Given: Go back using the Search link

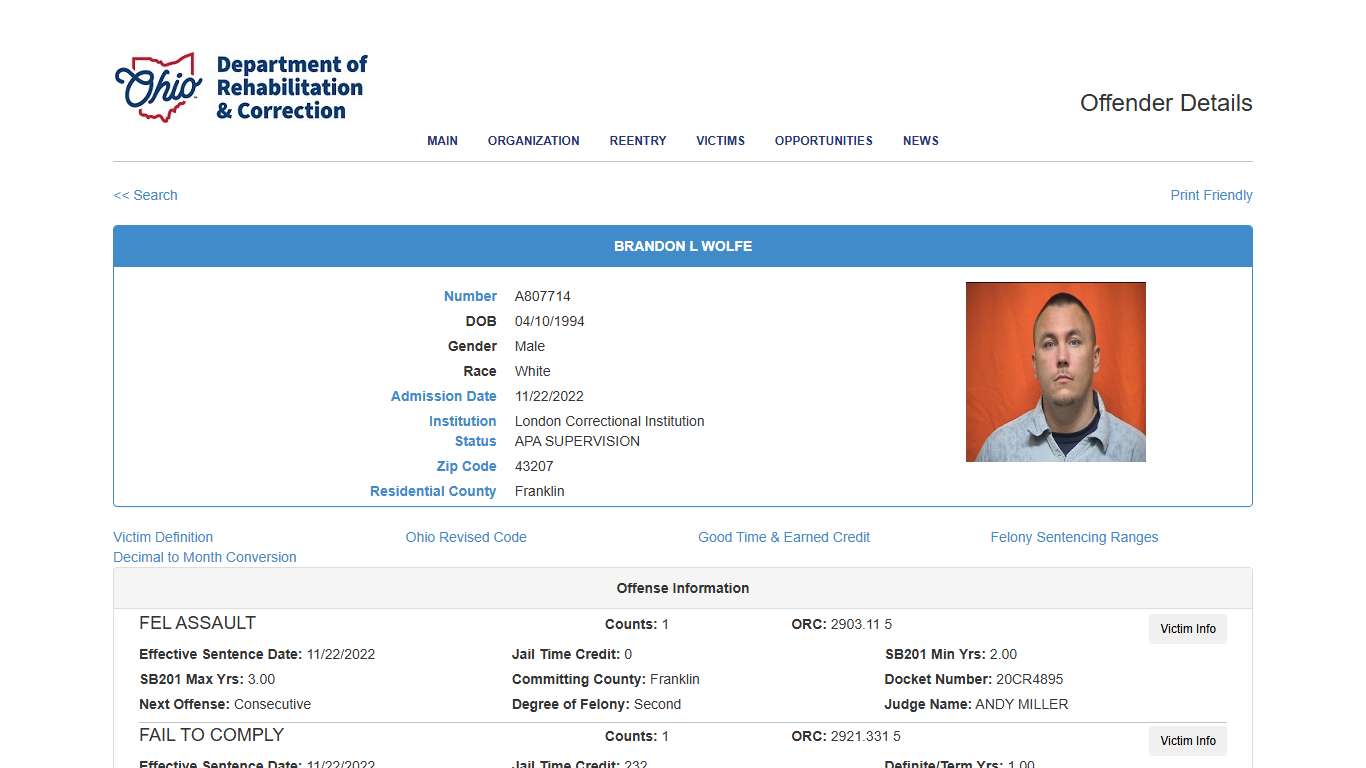Looking at the screenshot, I should pos(145,195).
